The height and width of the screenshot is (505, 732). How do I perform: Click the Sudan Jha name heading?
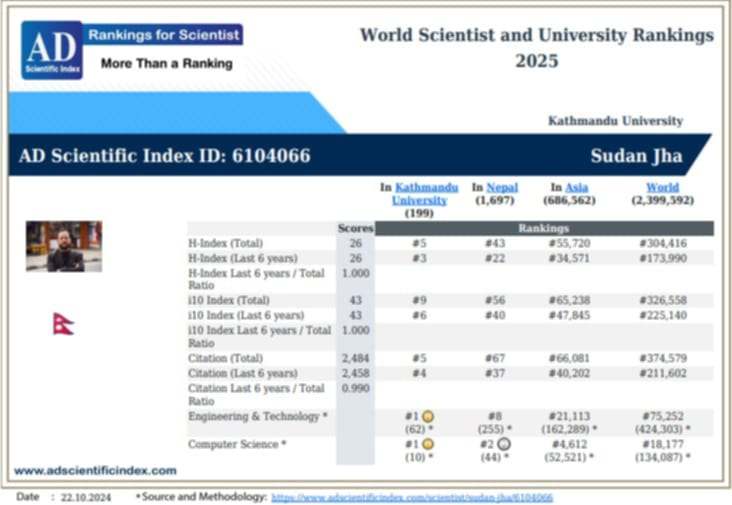(638, 156)
